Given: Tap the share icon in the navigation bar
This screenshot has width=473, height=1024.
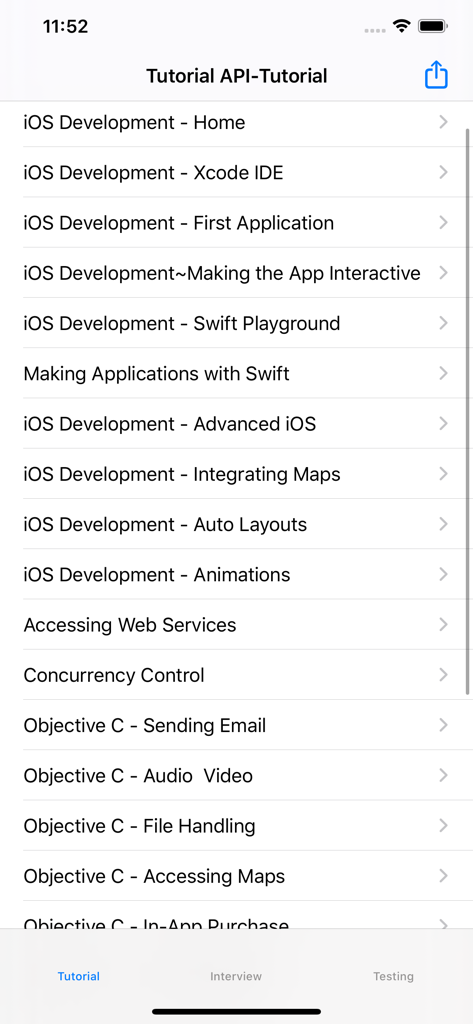Looking at the screenshot, I should 436,75.
